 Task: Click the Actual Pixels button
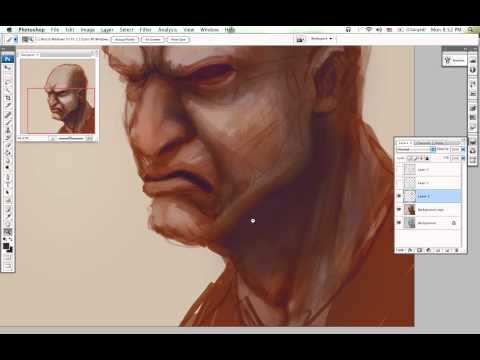click(x=125, y=39)
